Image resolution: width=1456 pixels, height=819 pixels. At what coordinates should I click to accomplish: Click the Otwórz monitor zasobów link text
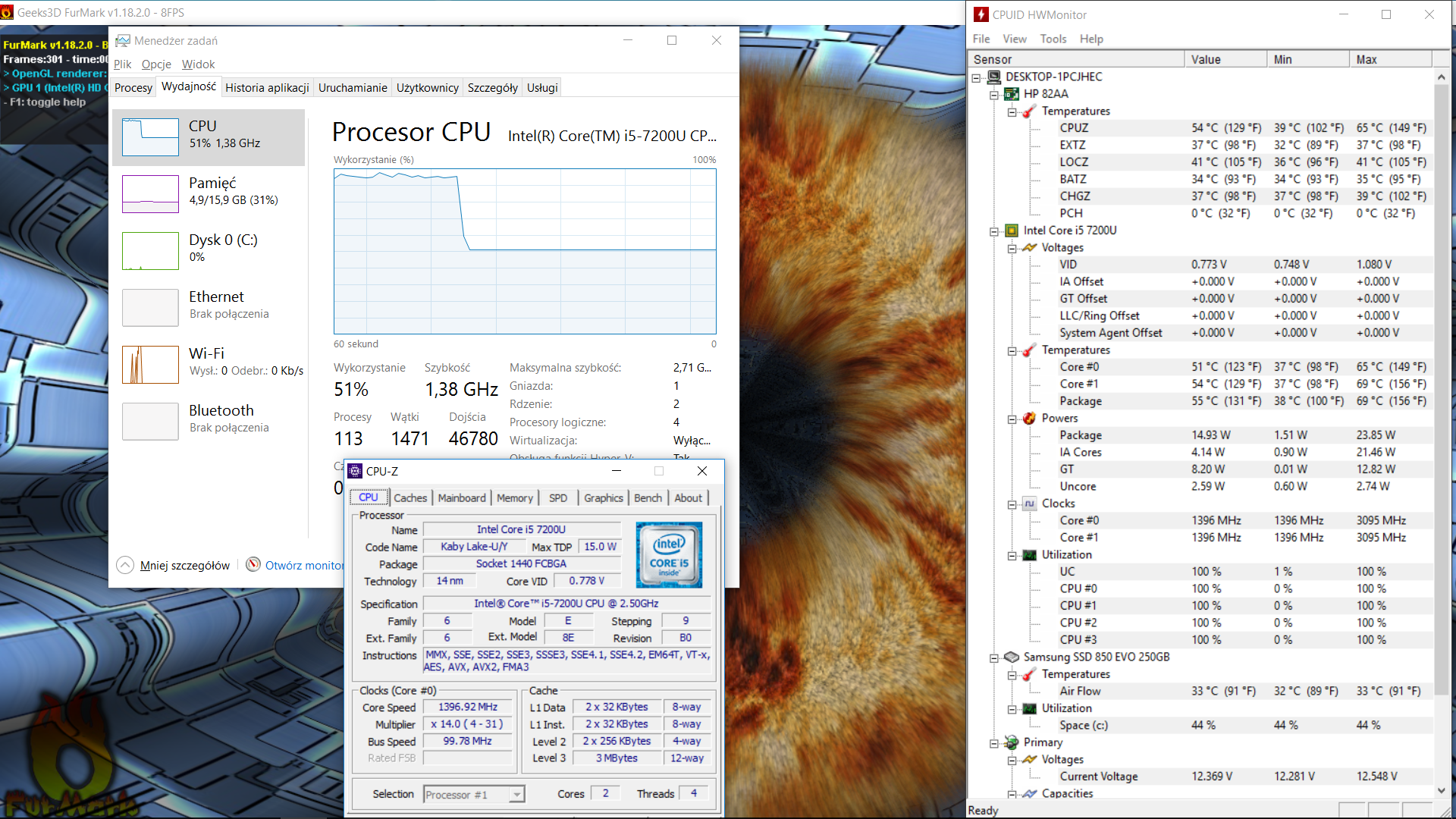304,566
